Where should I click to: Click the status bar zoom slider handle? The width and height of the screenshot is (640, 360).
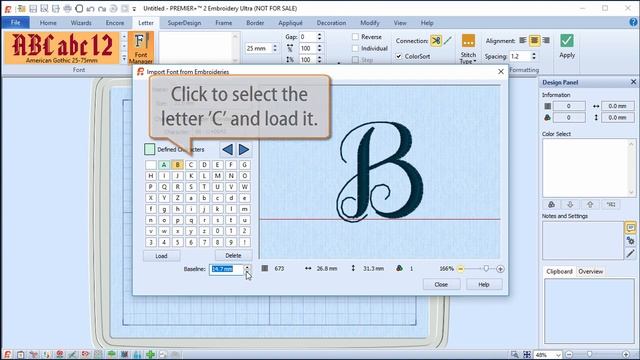coord(589,354)
